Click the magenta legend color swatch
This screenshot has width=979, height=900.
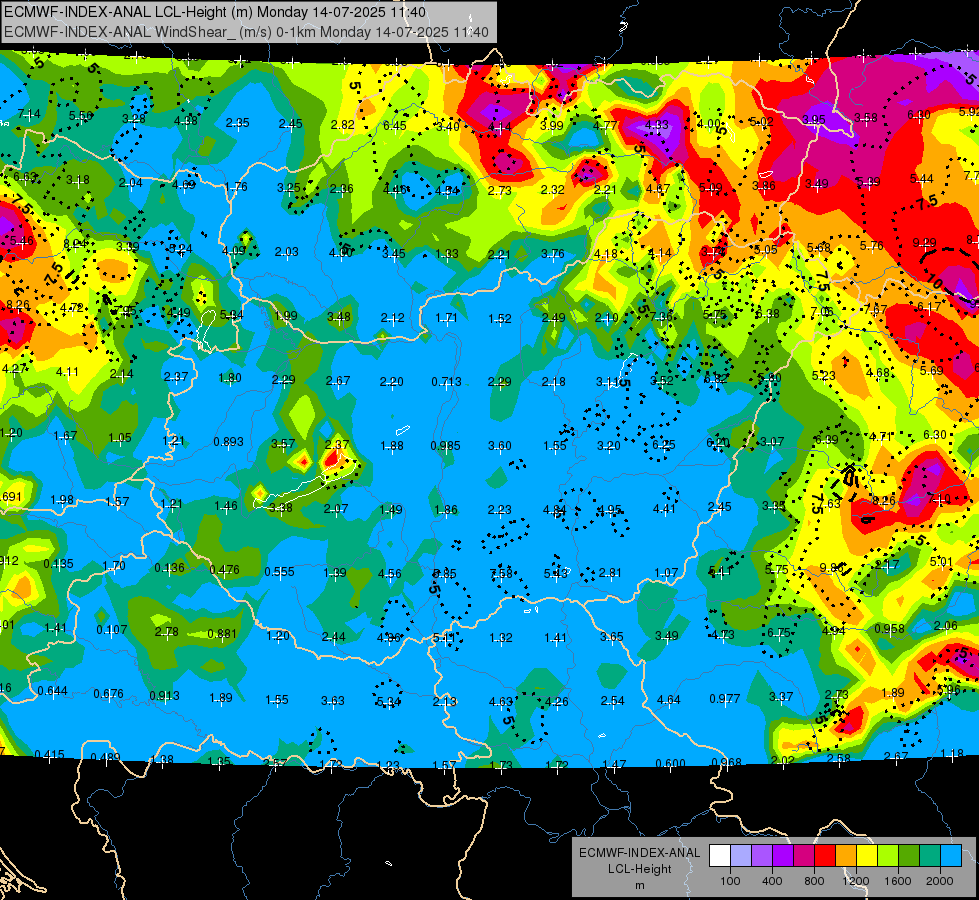pyautogui.click(x=804, y=856)
